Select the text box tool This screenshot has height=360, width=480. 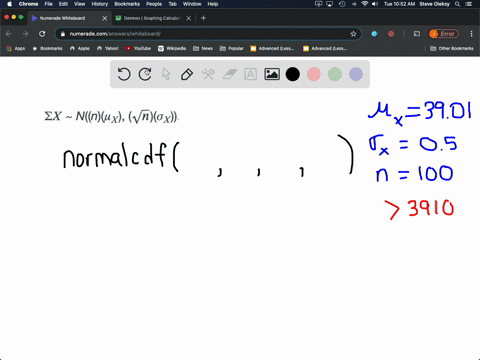click(x=250, y=74)
